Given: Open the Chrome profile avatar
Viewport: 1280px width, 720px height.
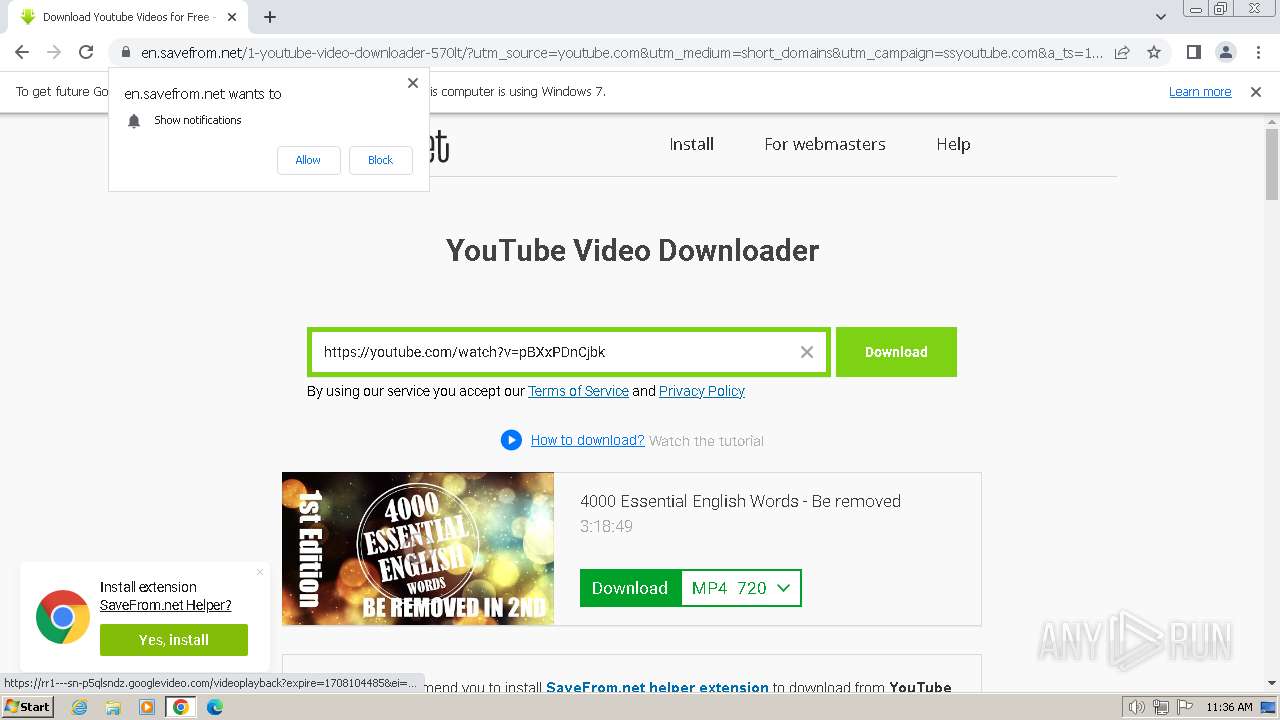Looking at the screenshot, I should pos(1226,52).
